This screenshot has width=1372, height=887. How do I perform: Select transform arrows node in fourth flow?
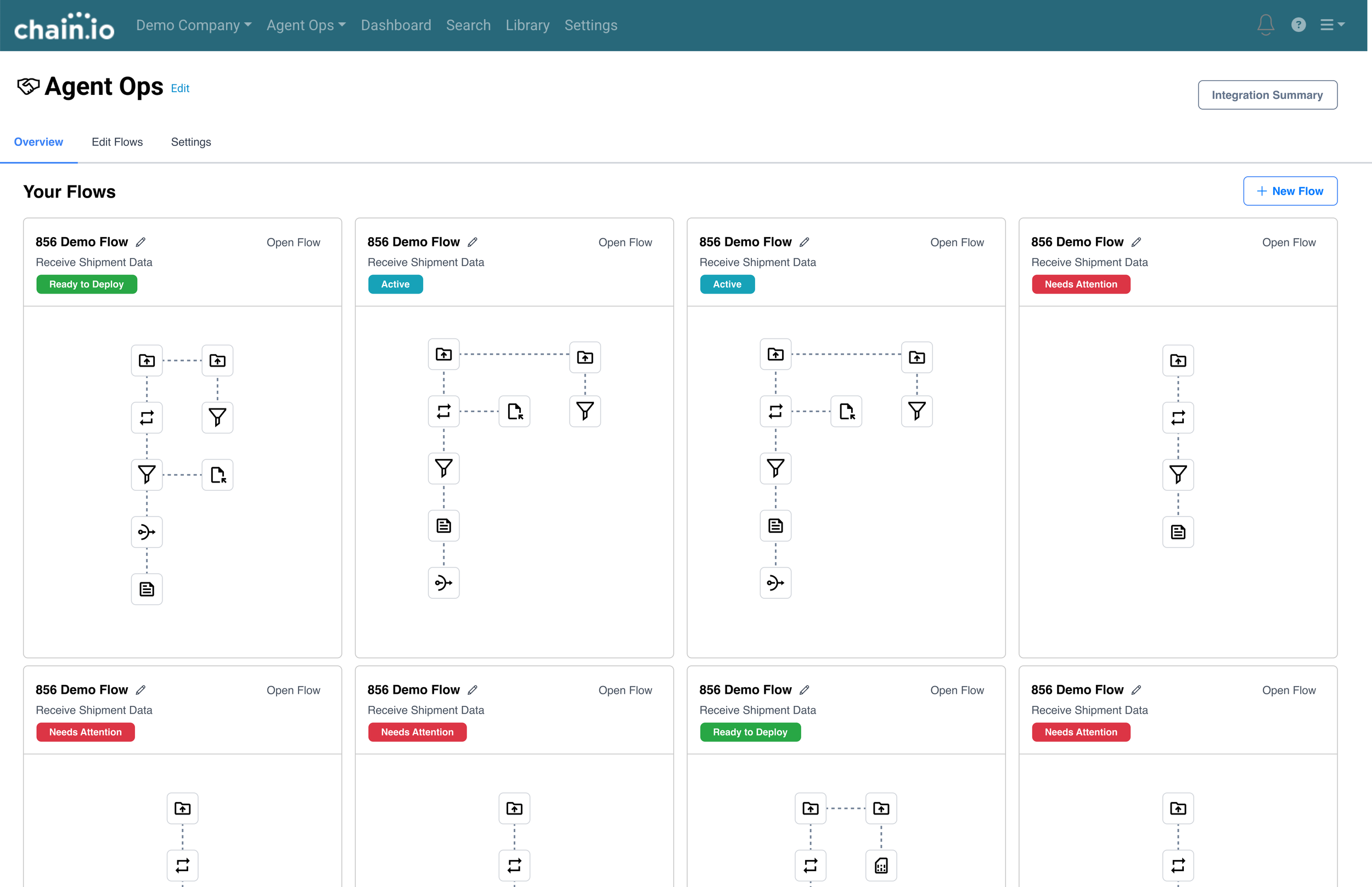click(x=1177, y=418)
